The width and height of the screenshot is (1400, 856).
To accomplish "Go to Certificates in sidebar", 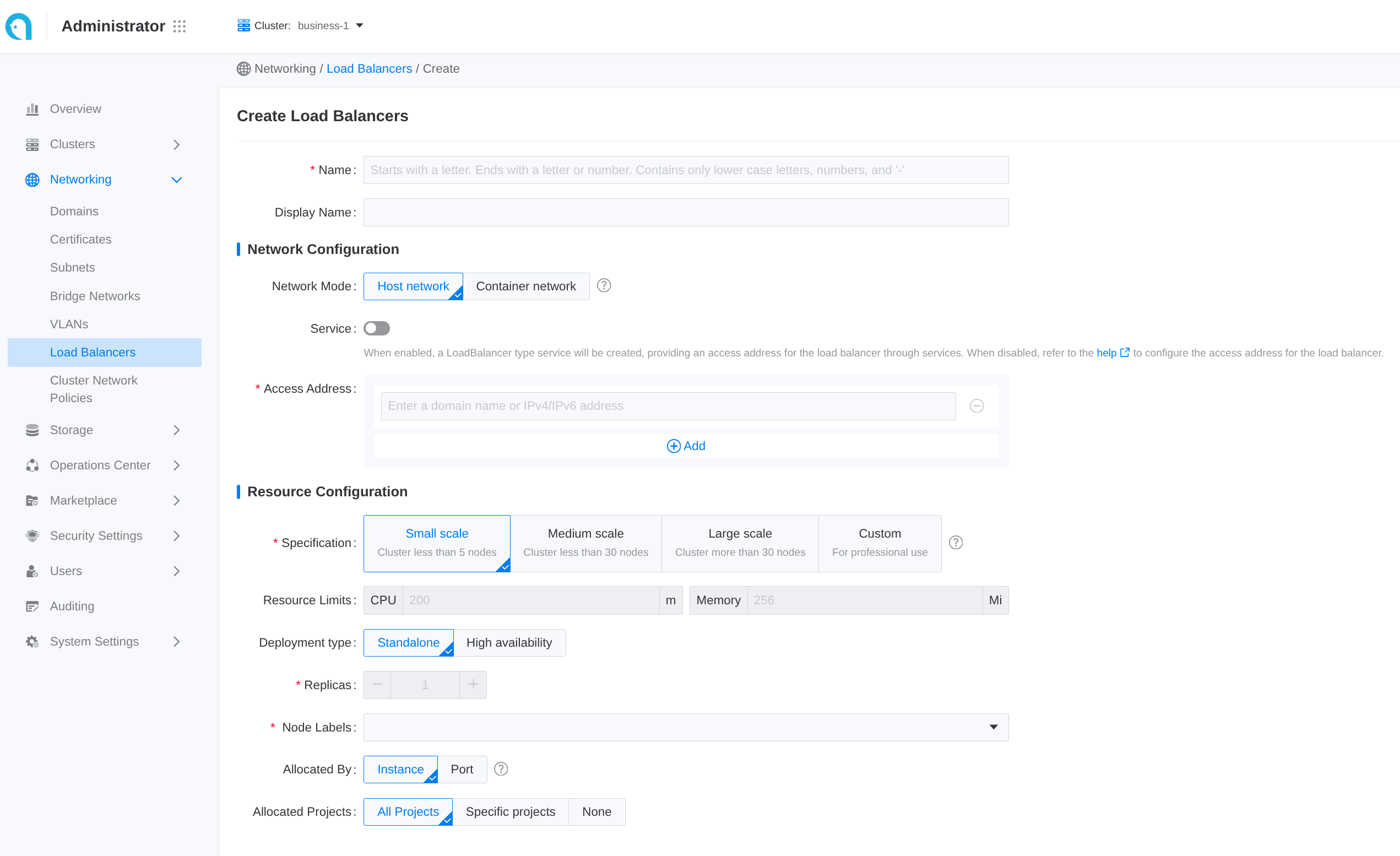I will coord(80,239).
